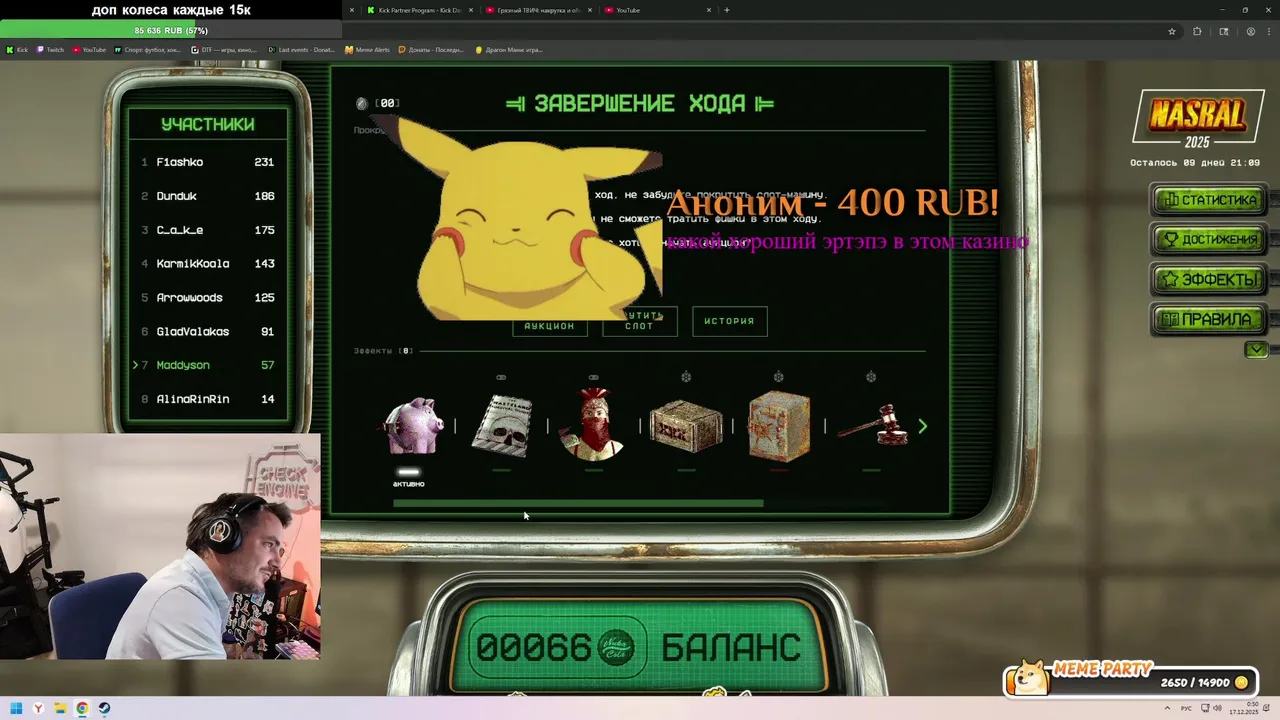
Task: Select participant F1ashko in the list
Action: point(207,162)
